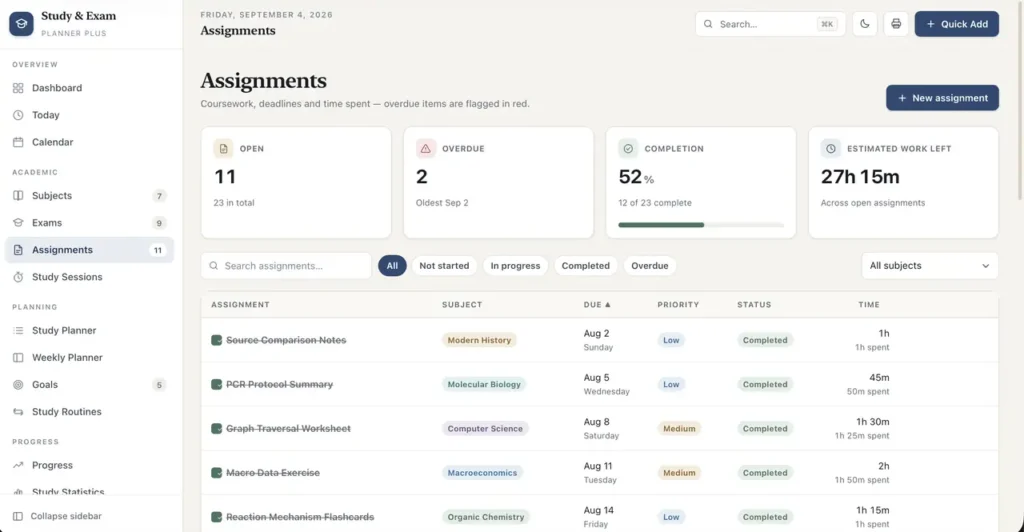This screenshot has width=1024, height=532.
Task: Click the Progress trend-line icon
Action: pos(18,465)
